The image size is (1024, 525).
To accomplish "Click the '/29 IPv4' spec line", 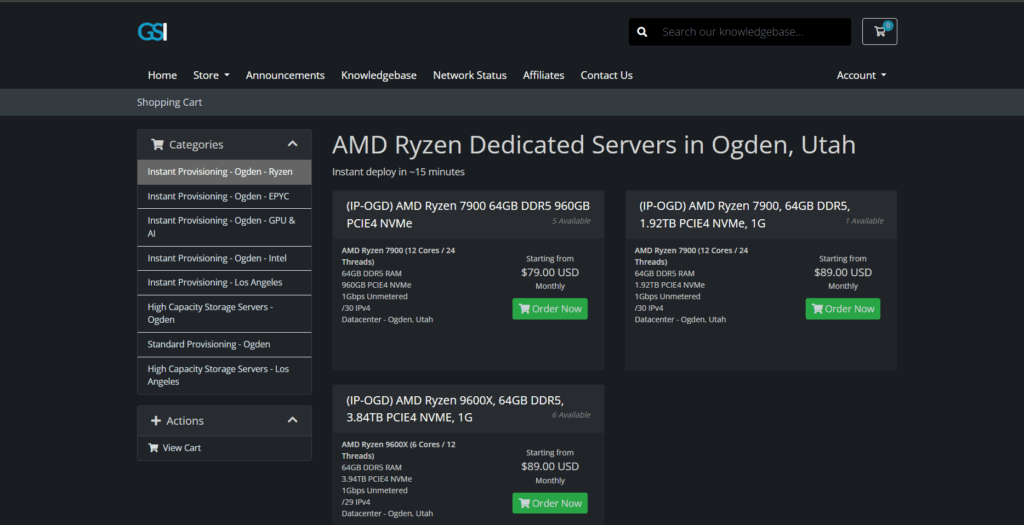I will pyautogui.click(x=356, y=502).
